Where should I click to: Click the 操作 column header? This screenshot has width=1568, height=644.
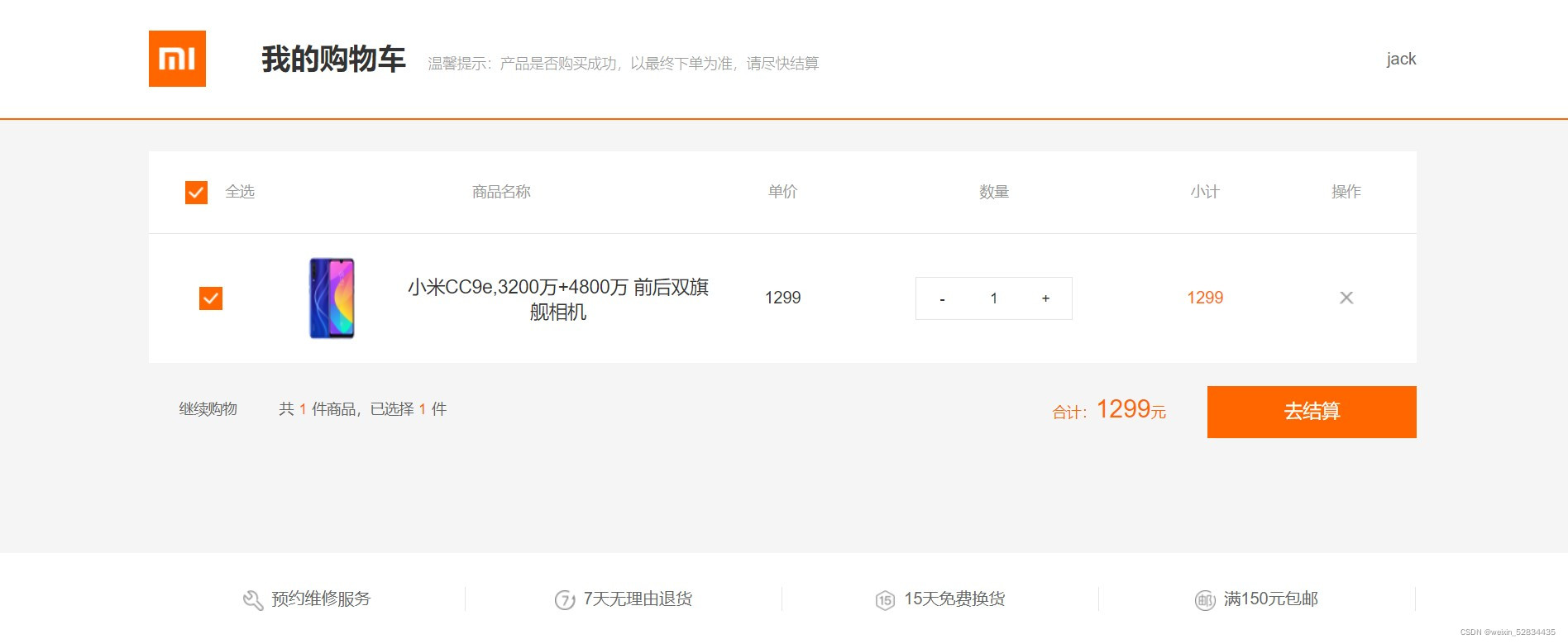(x=1346, y=192)
